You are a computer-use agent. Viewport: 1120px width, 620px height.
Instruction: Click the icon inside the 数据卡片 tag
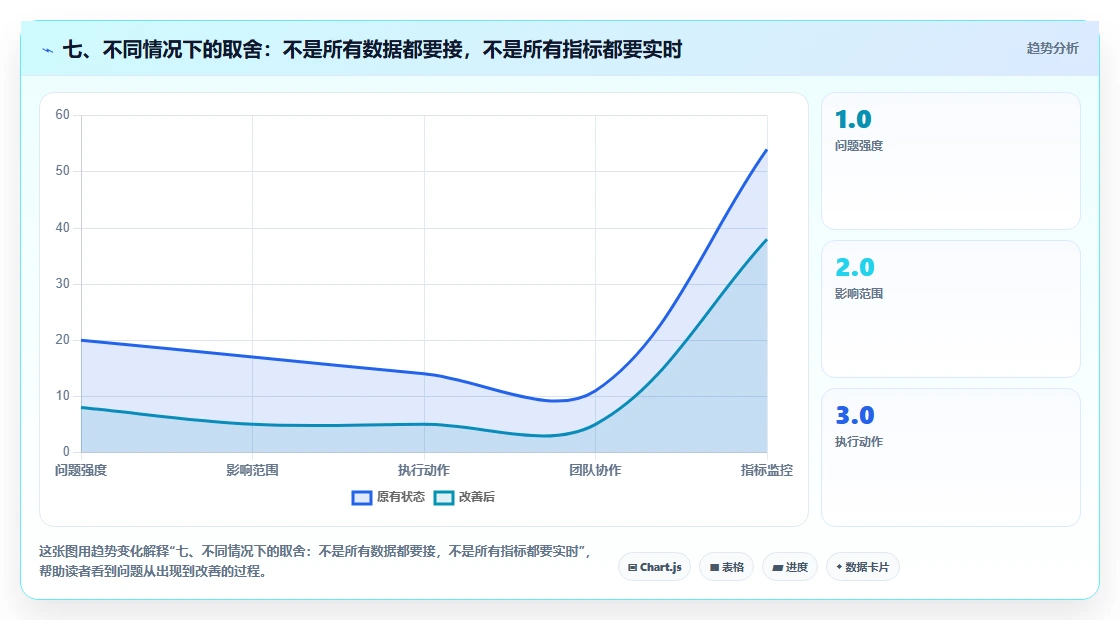pos(839,567)
